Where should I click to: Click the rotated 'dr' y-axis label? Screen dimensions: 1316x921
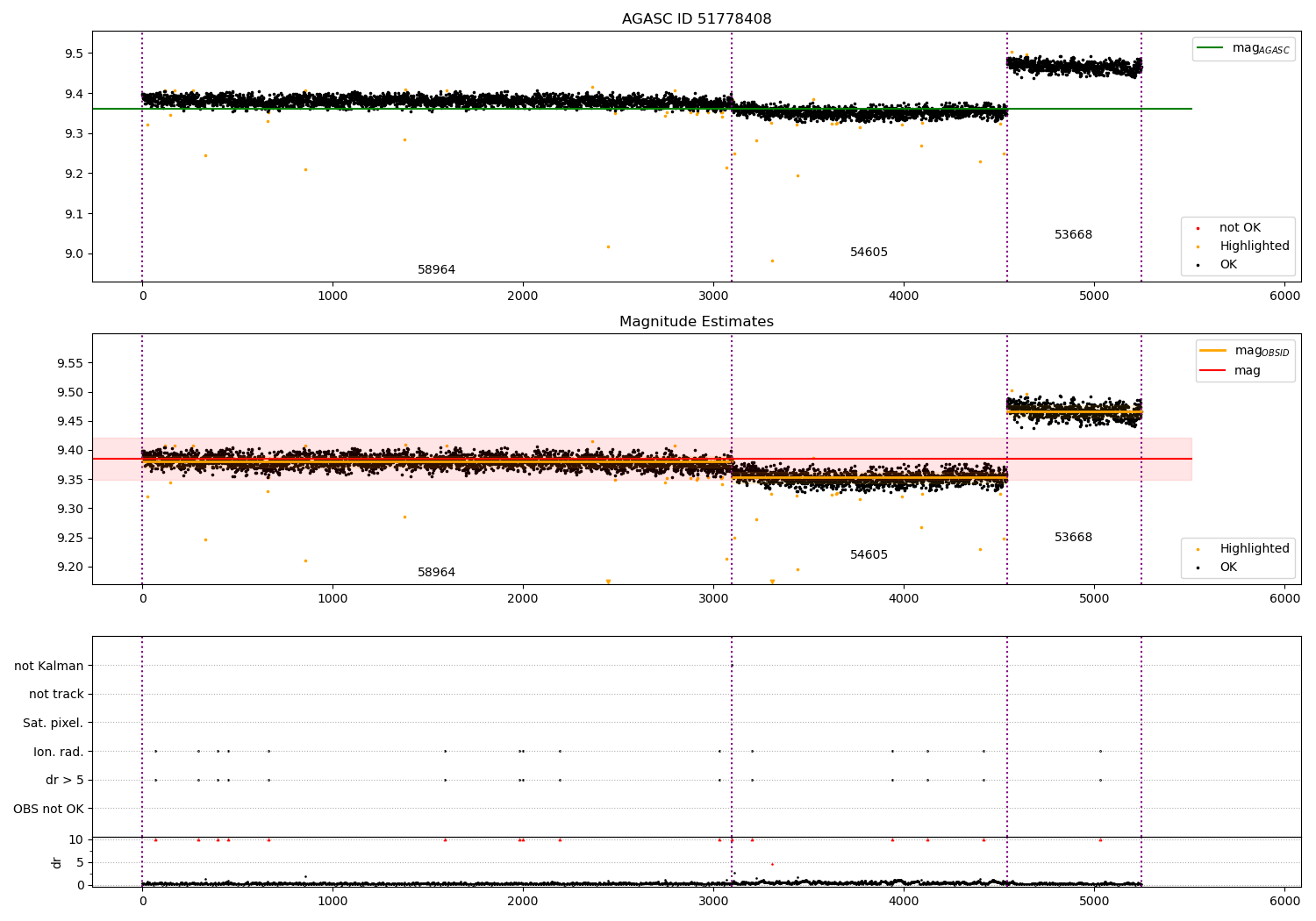pos(57,862)
